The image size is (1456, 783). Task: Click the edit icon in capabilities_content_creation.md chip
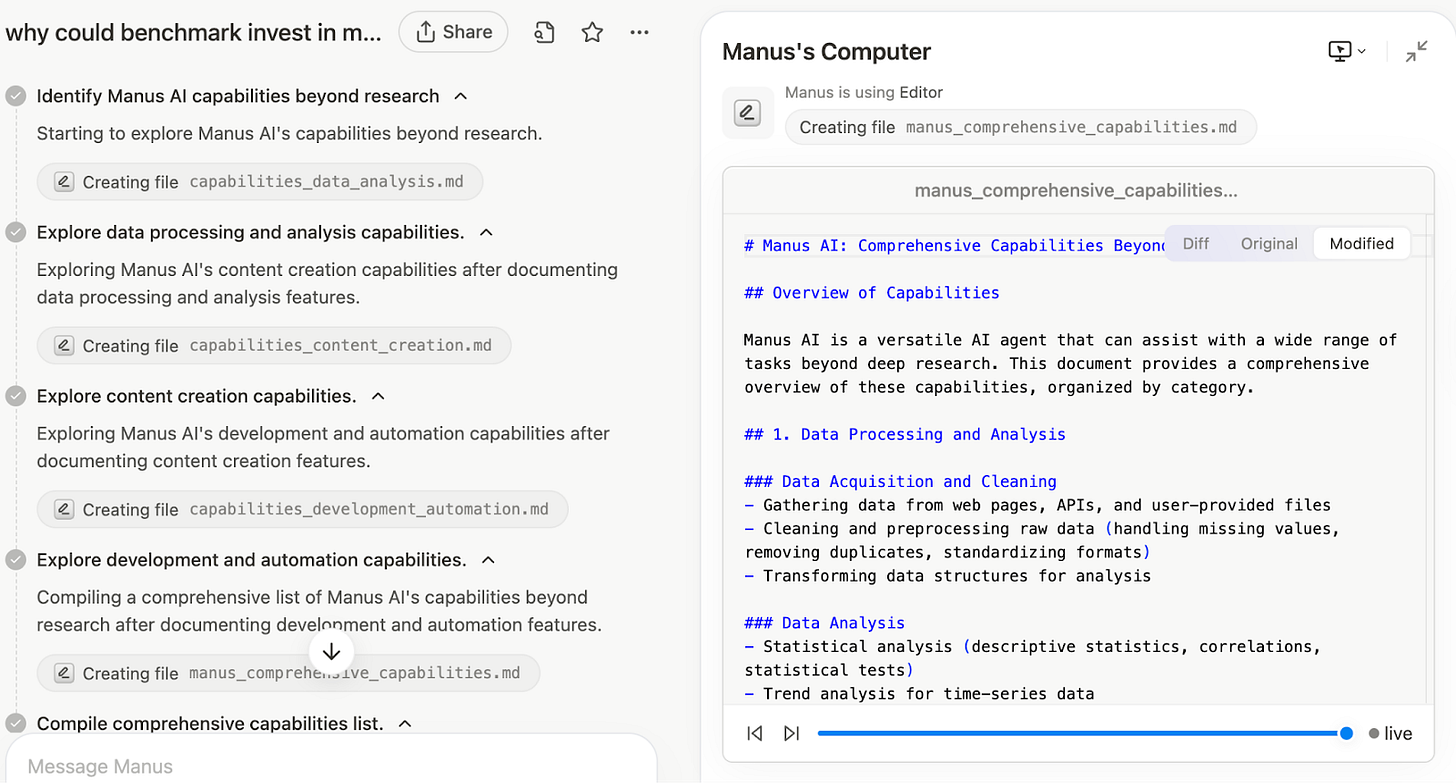63,346
